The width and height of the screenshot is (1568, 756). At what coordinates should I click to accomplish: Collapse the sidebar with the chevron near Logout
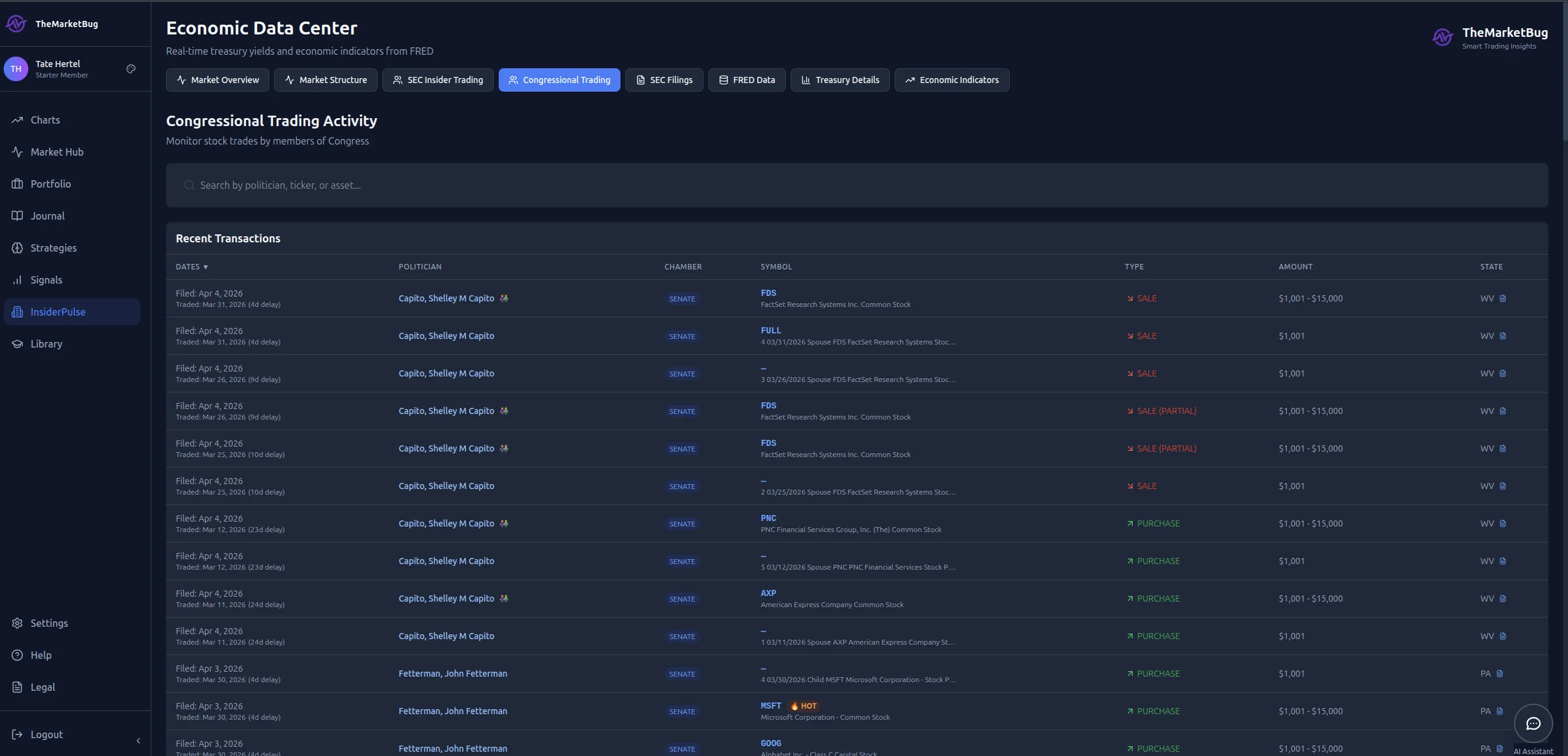click(x=138, y=741)
